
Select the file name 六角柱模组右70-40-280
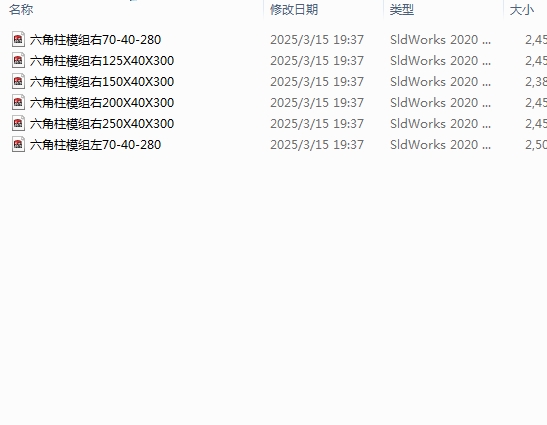[95, 40]
